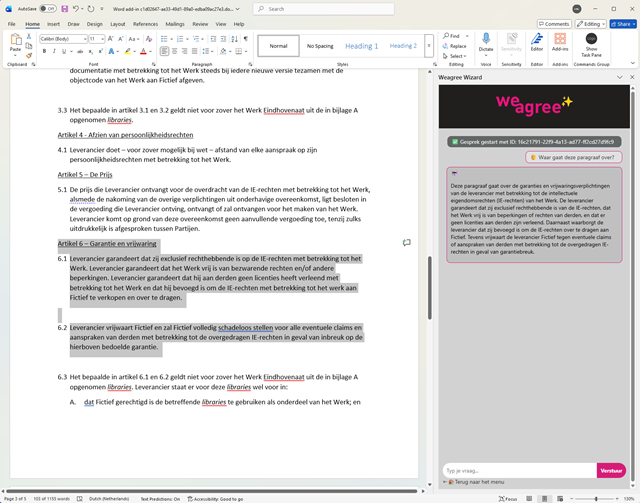The image size is (640, 503).
Task: Click the Share button
Action: click(623, 24)
